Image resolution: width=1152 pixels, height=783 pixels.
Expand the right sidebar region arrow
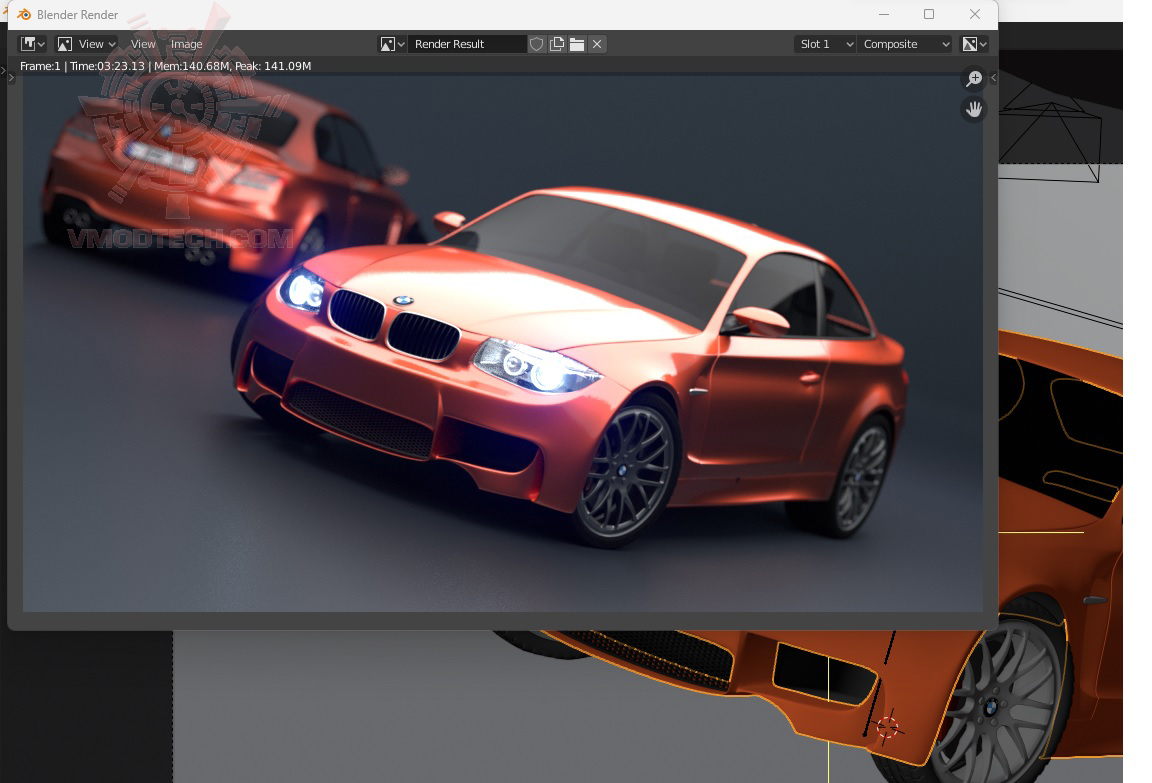993,77
